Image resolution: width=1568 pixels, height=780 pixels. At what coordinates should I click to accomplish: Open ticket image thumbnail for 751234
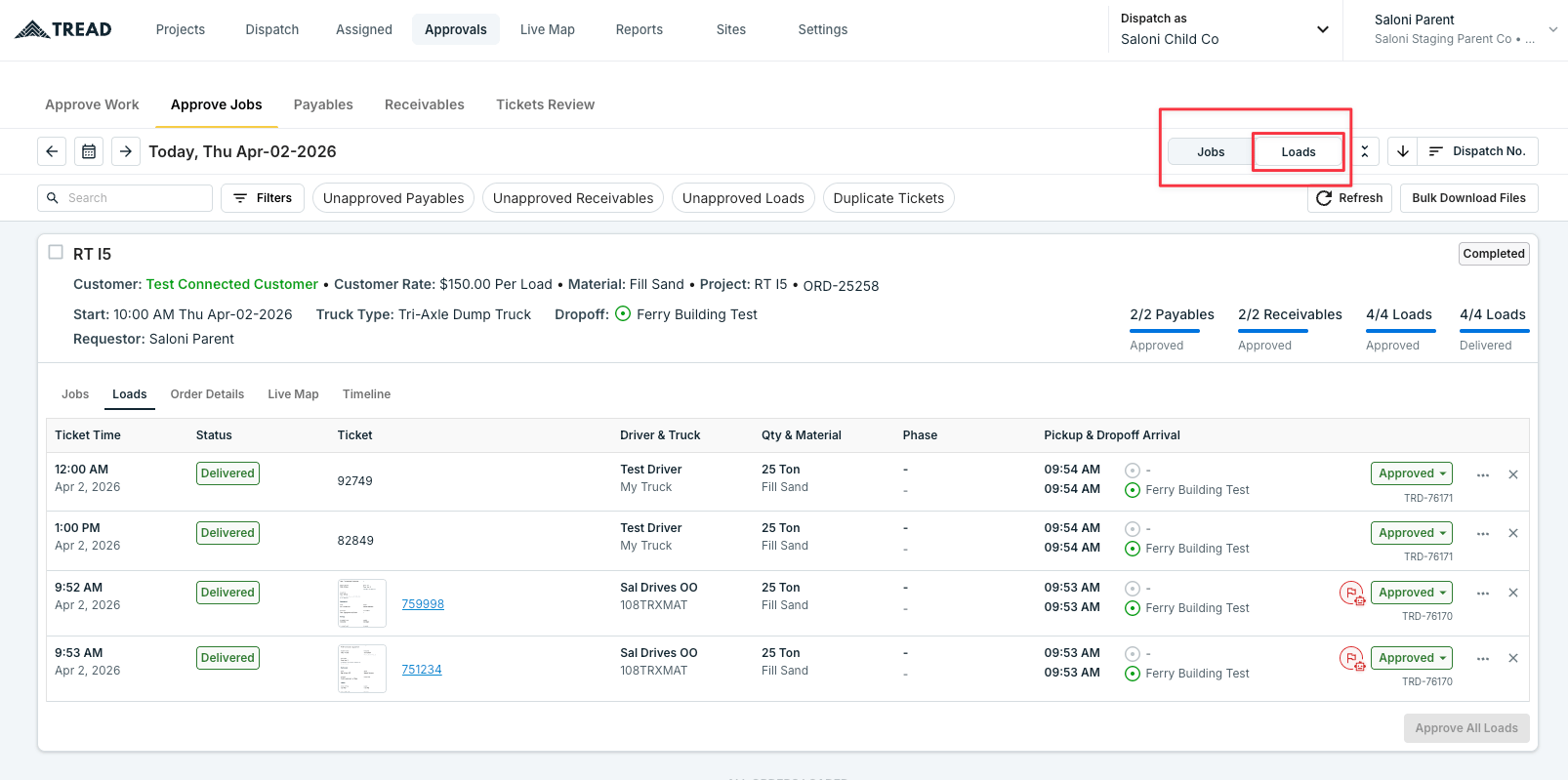click(x=362, y=669)
